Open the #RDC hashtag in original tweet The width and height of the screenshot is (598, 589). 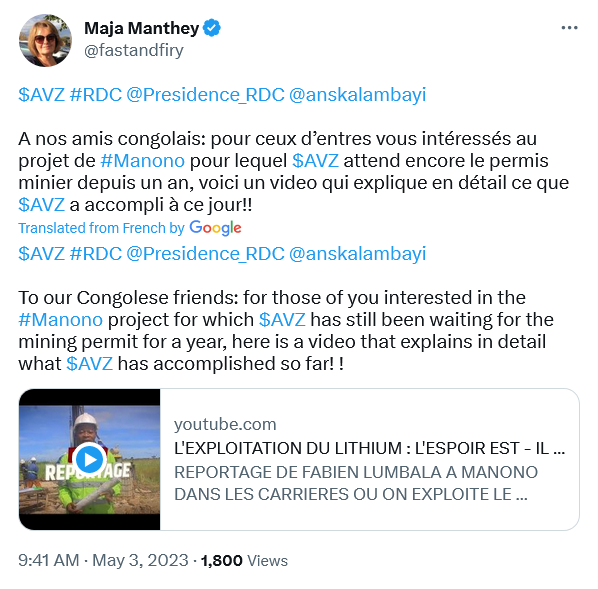tap(96, 95)
